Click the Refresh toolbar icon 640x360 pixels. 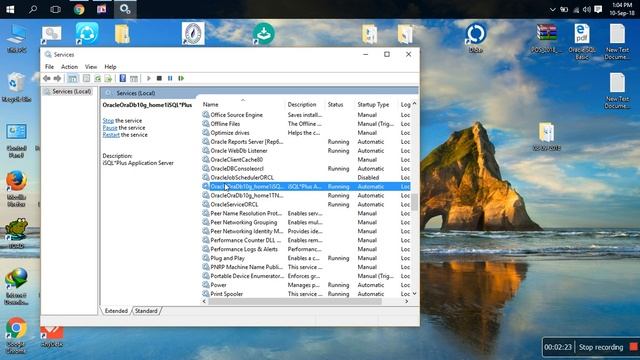coord(98,78)
